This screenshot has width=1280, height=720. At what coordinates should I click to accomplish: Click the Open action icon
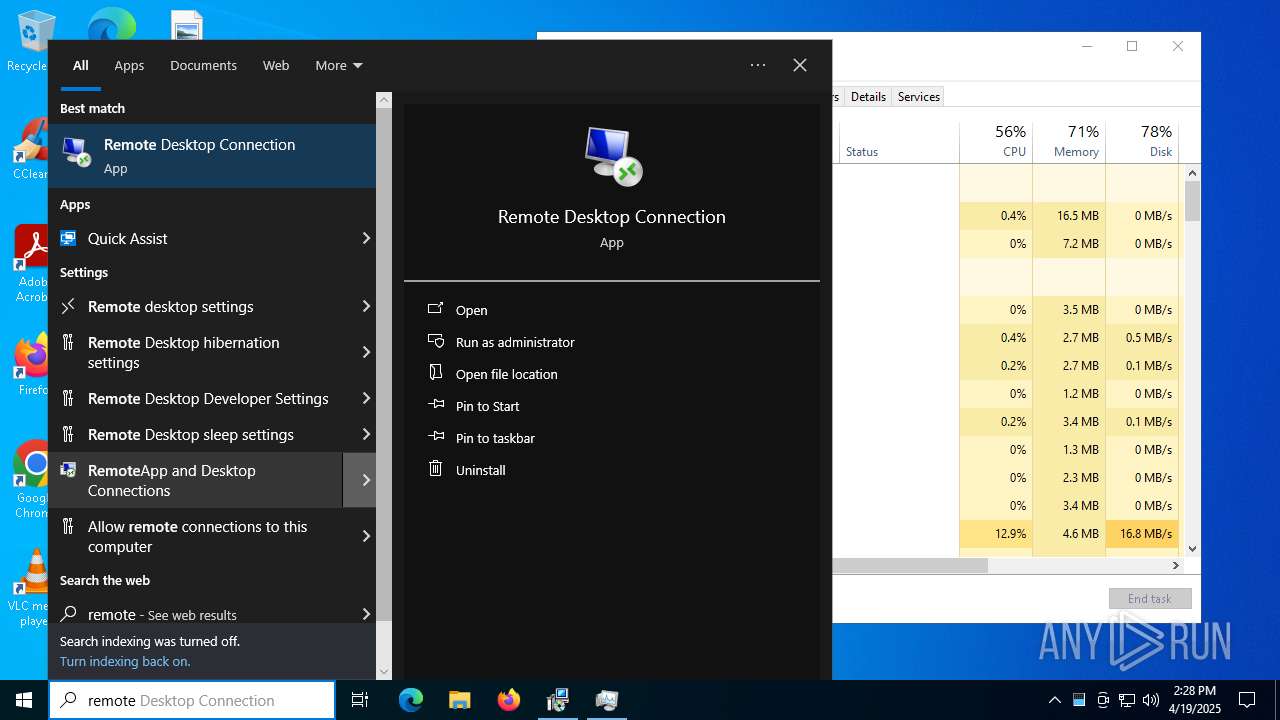435,309
